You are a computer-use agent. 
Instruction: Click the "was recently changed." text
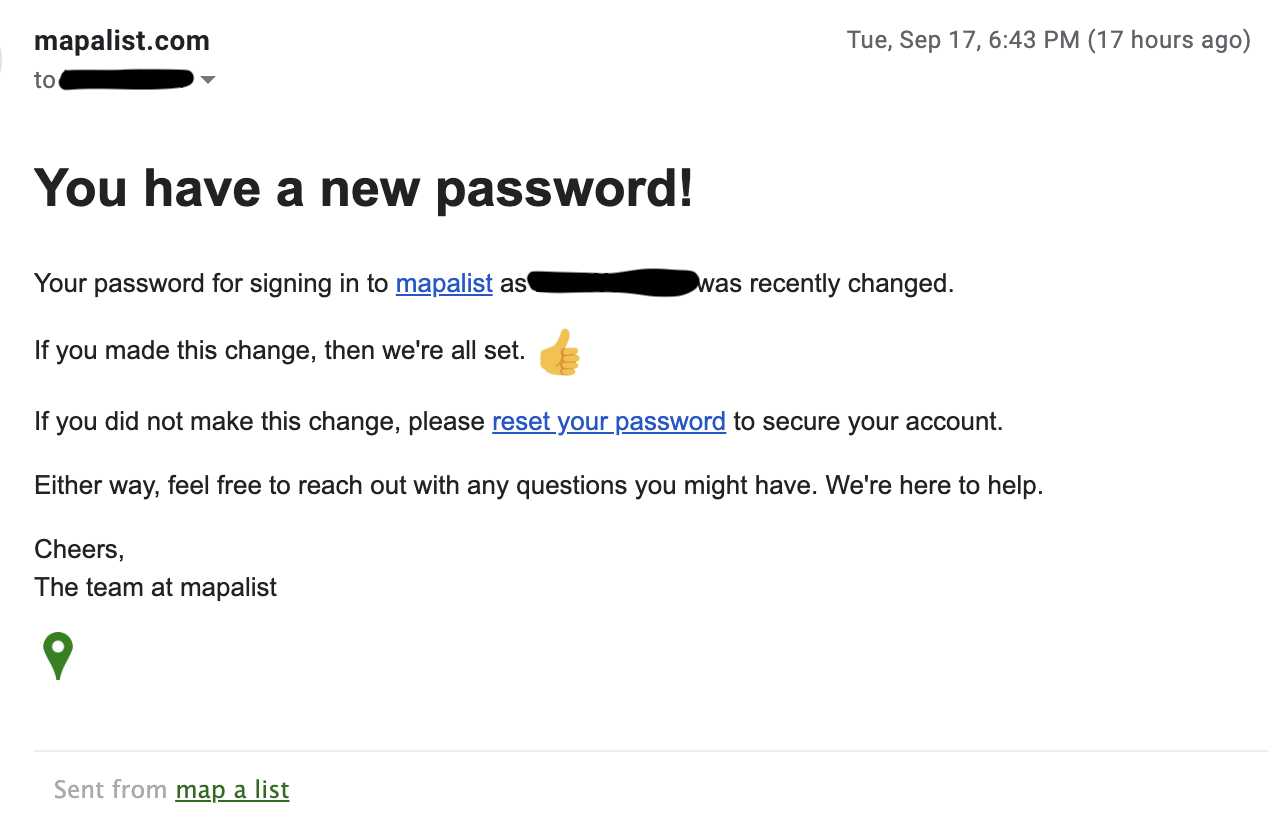pos(827,283)
